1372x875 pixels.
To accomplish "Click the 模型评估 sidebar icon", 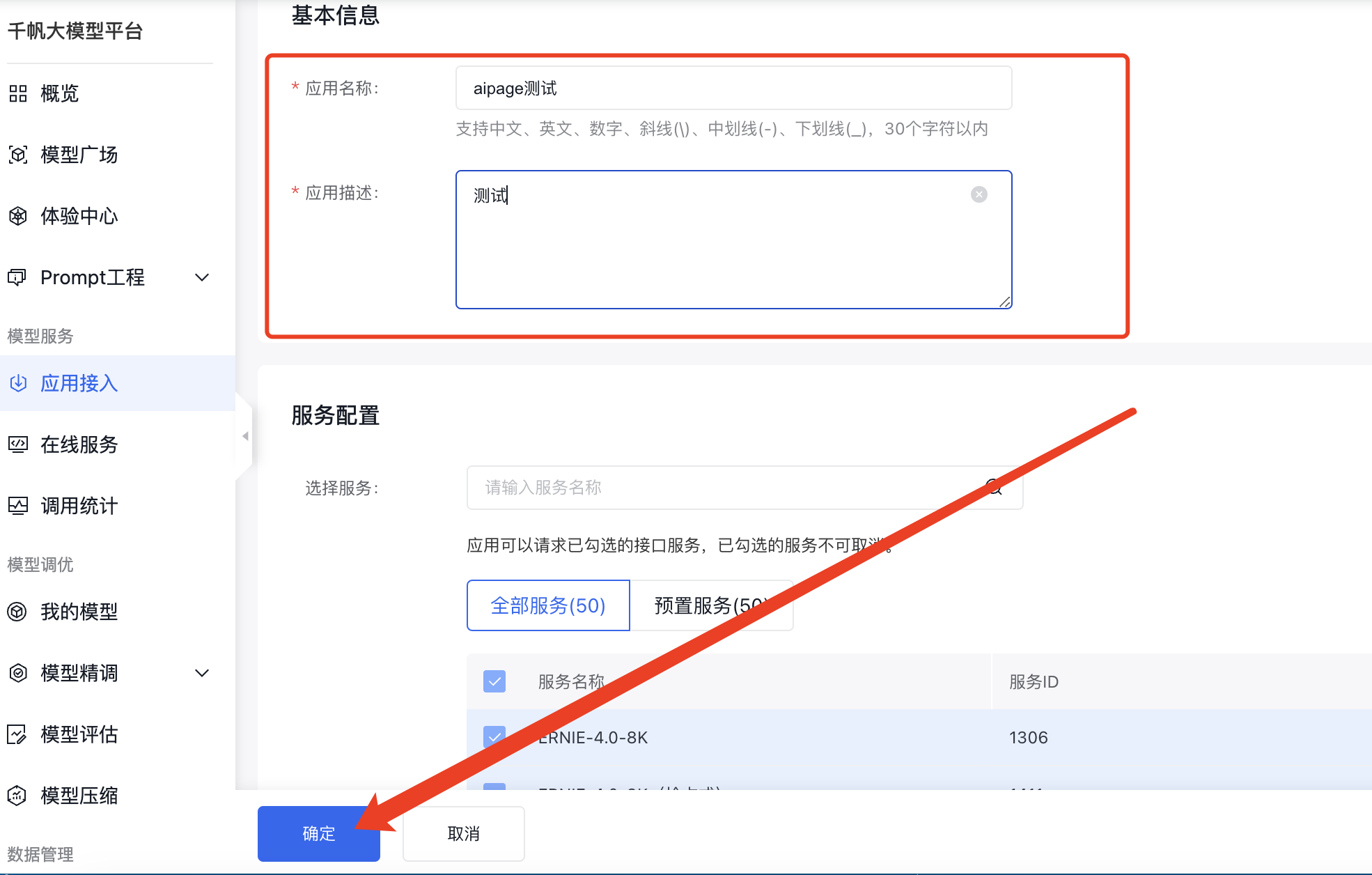I will click(18, 734).
